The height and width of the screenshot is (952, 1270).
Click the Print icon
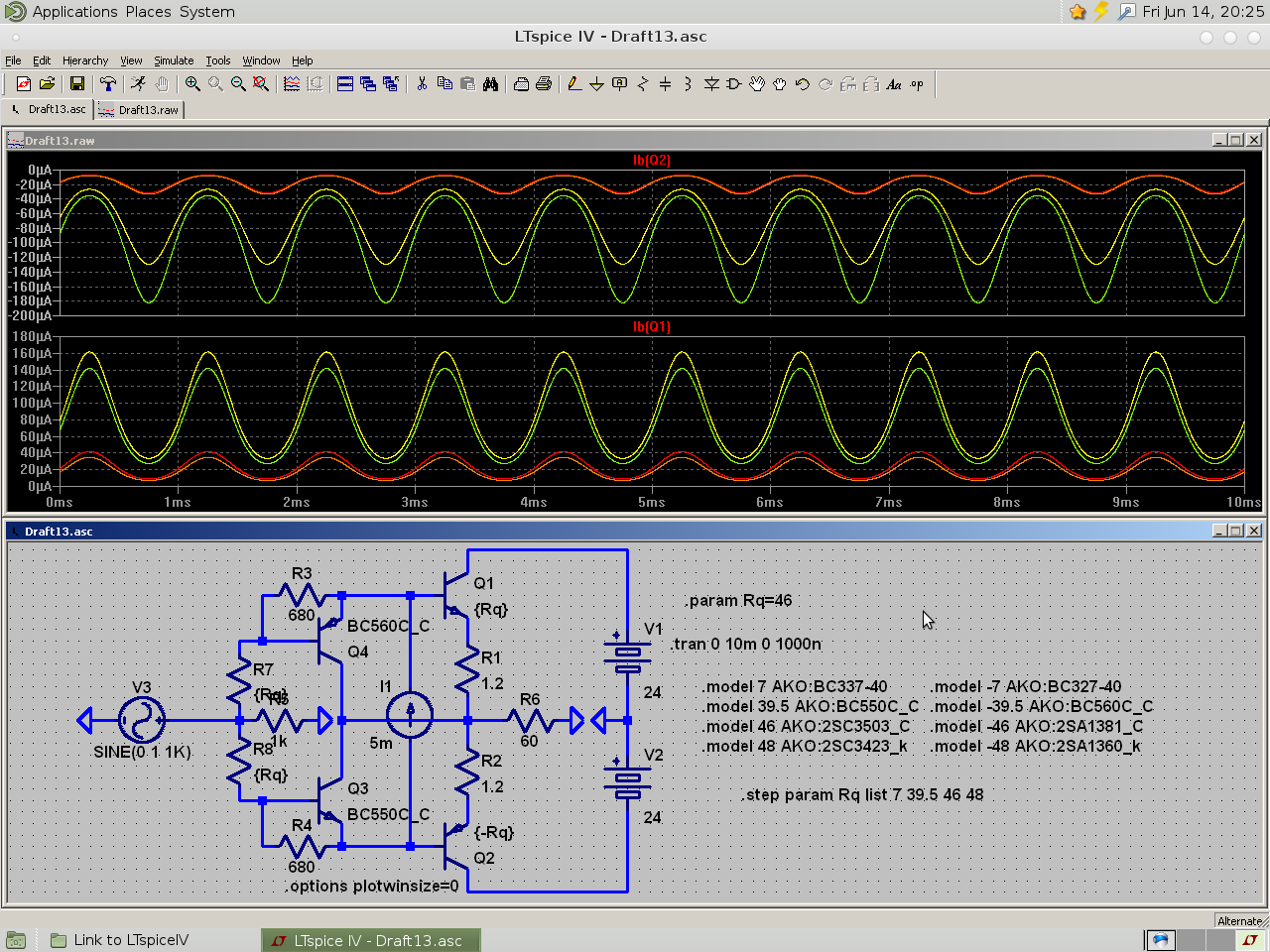[x=544, y=84]
